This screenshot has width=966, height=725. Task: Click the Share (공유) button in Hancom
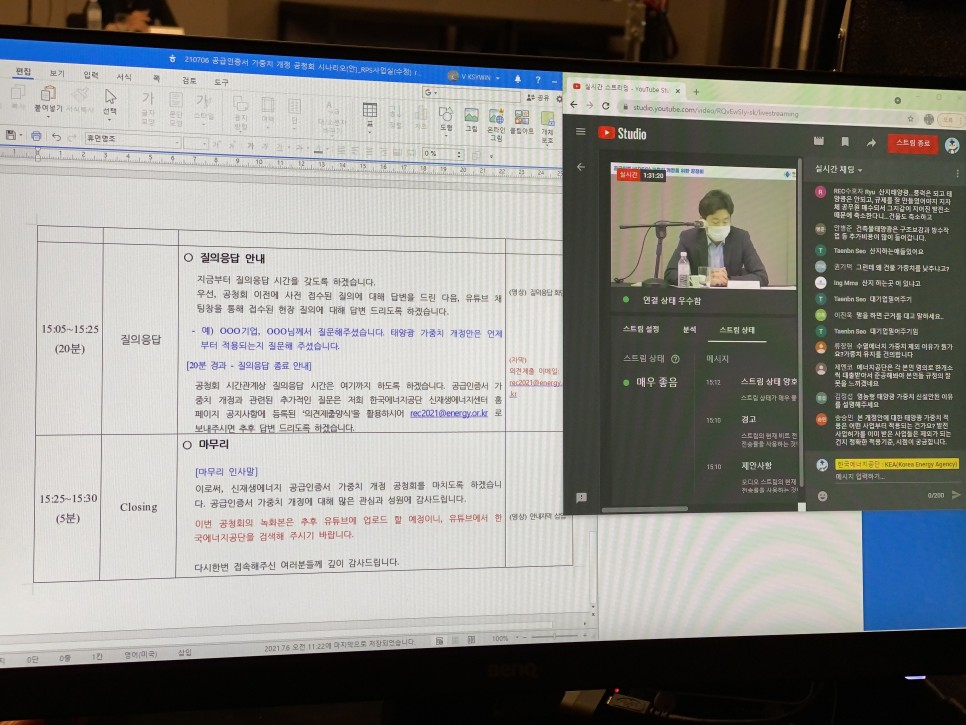click(x=538, y=97)
